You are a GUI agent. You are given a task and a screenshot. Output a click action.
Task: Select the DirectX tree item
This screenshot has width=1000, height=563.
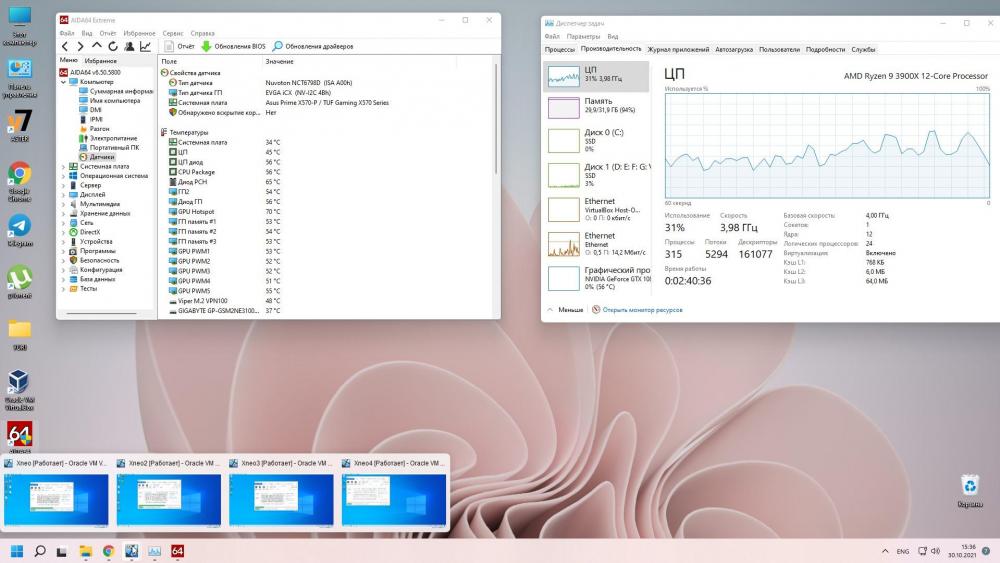[84, 232]
